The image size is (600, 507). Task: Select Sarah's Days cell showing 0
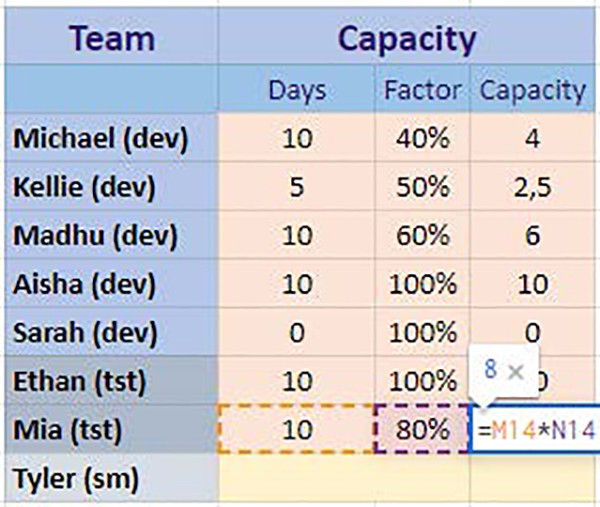click(x=296, y=332)
